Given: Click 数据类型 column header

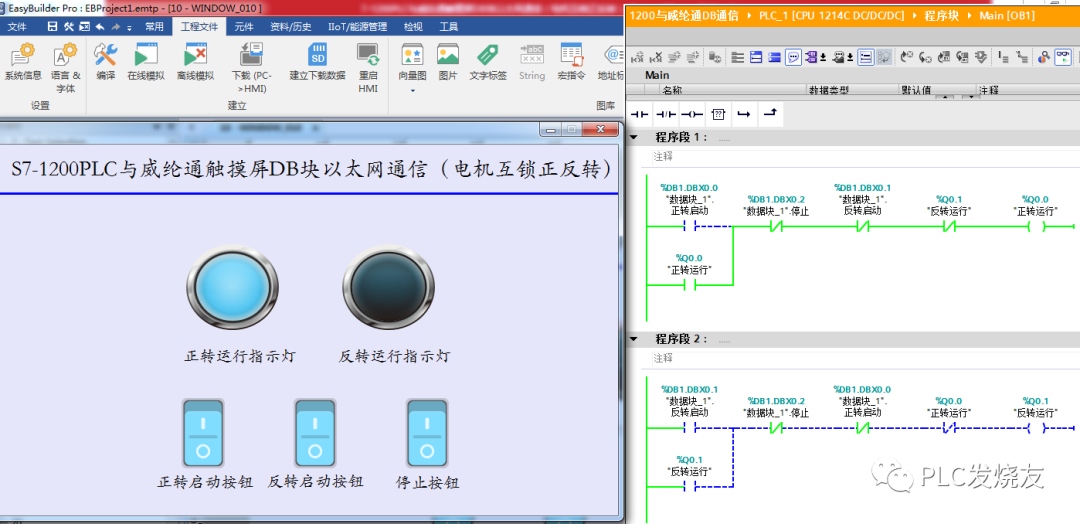Looking at the screenshot, I should coord(852,90).
